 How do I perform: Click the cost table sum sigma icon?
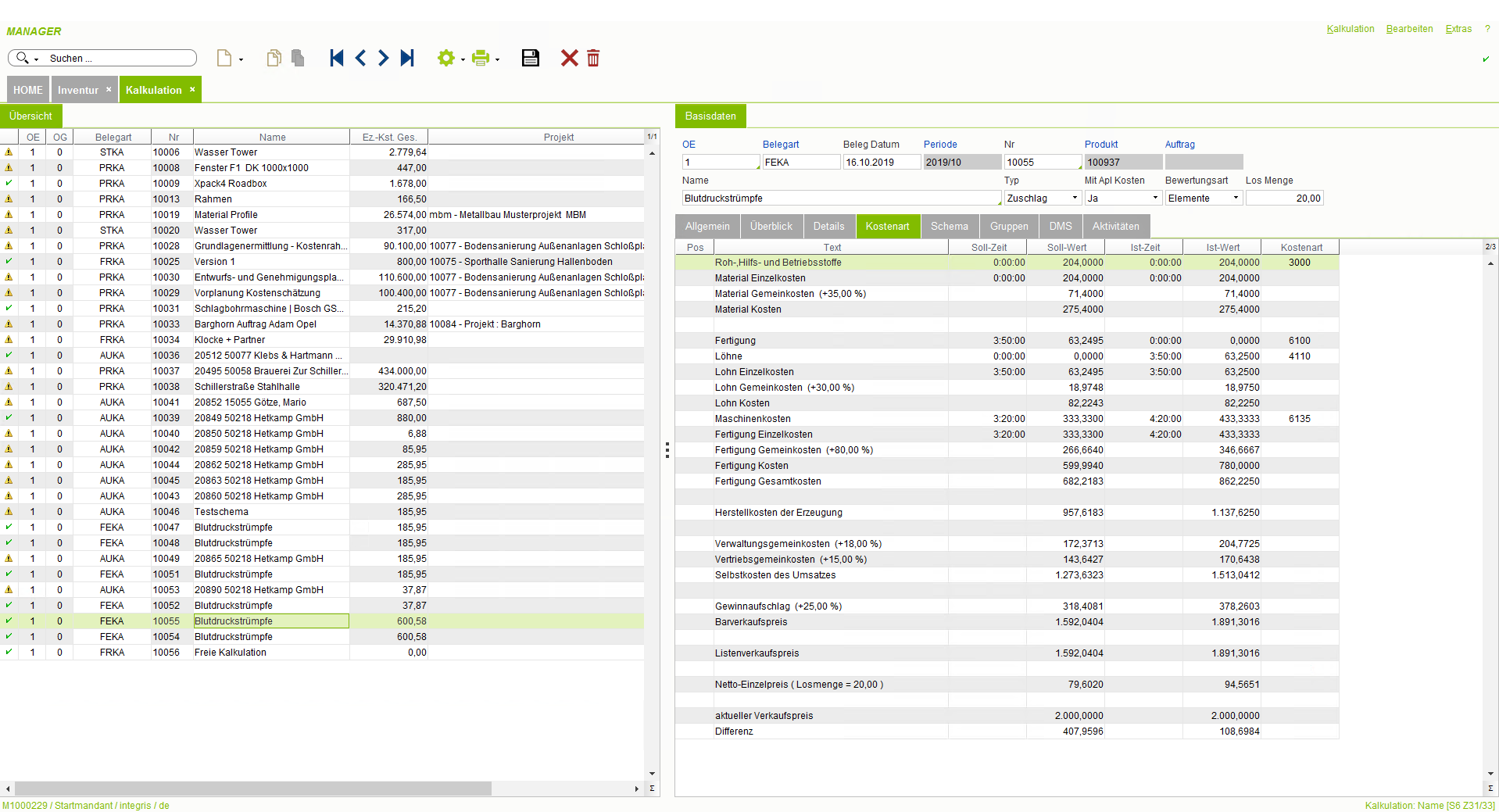(1490, 789)
